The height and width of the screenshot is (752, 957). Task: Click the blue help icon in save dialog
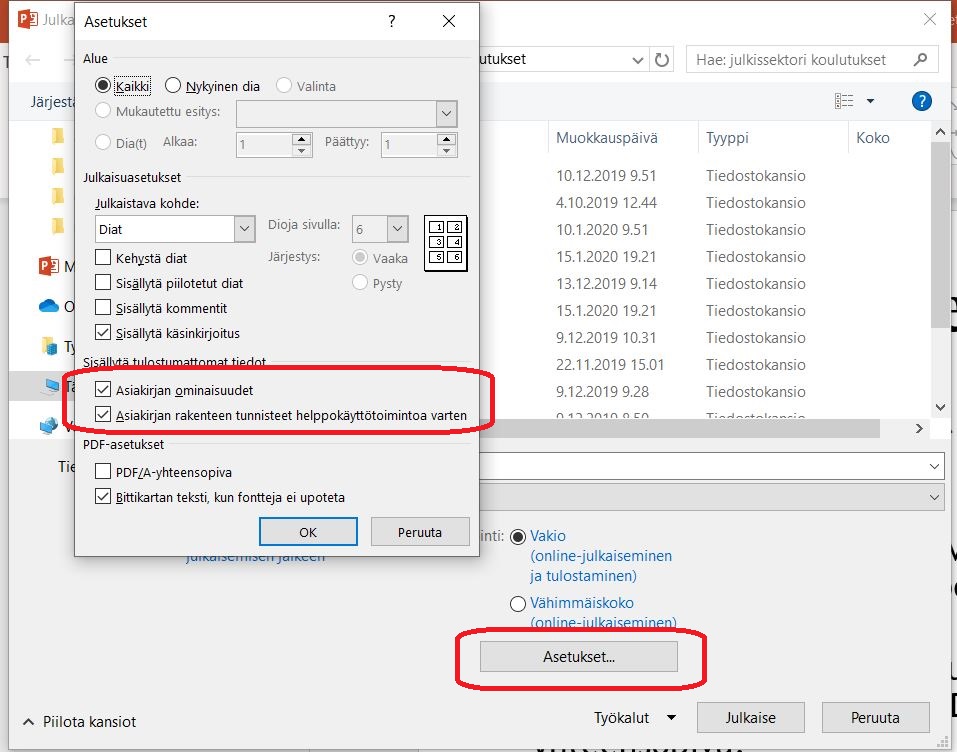click(922, 101)
